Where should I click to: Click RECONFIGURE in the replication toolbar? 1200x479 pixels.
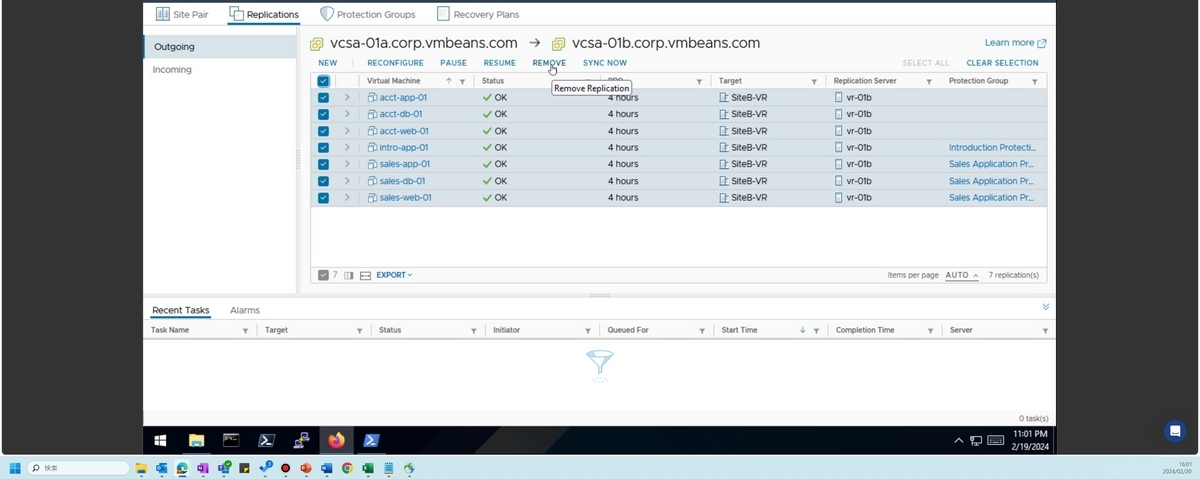tap(395, 63)
